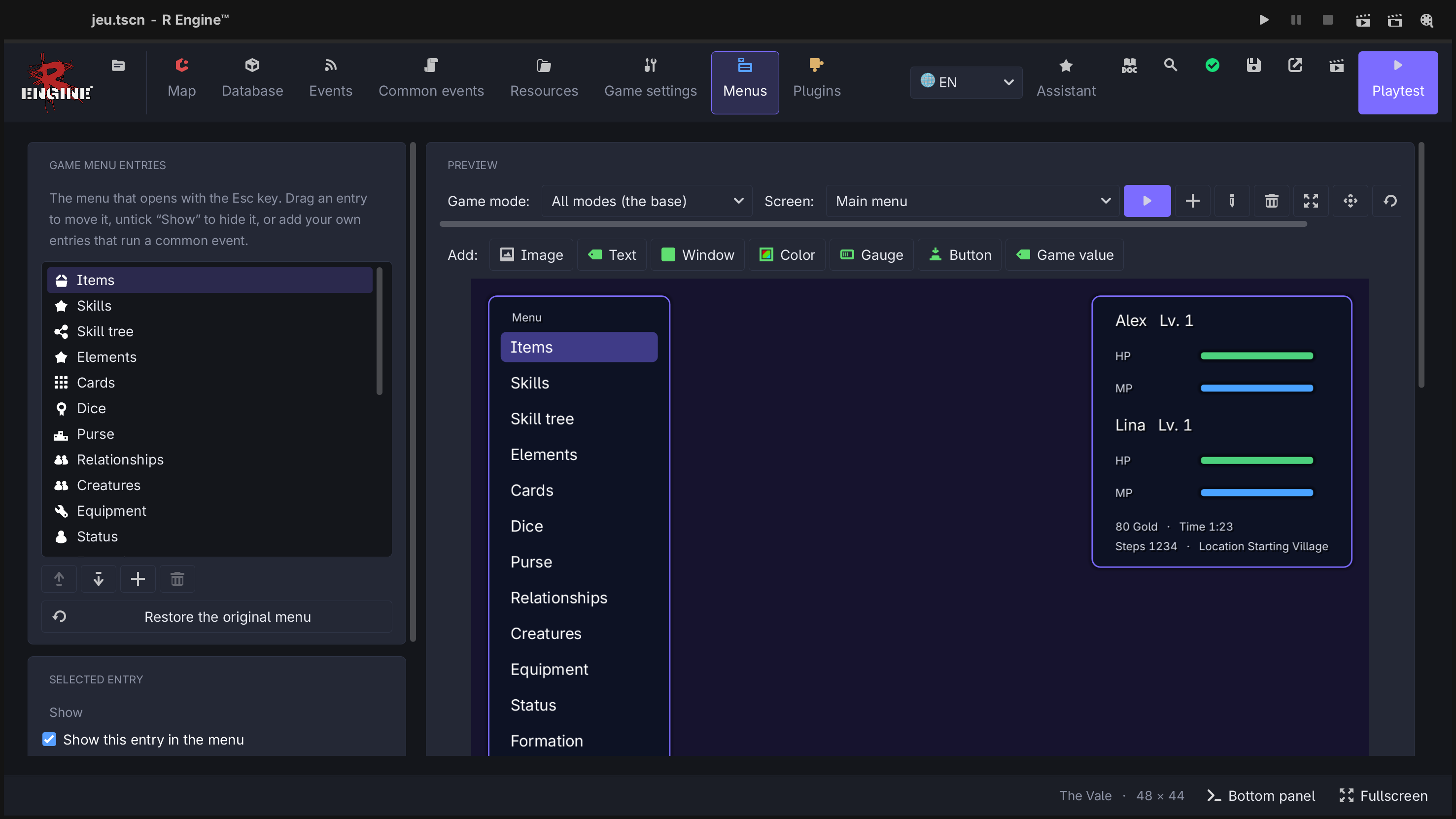
Task: Click the export arrow icon in the top toolbar
Action: 1295,66
